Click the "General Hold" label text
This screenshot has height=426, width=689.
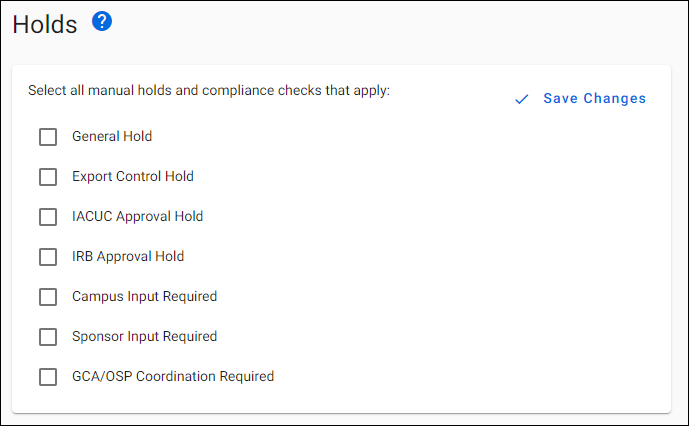tap(112, 136)
